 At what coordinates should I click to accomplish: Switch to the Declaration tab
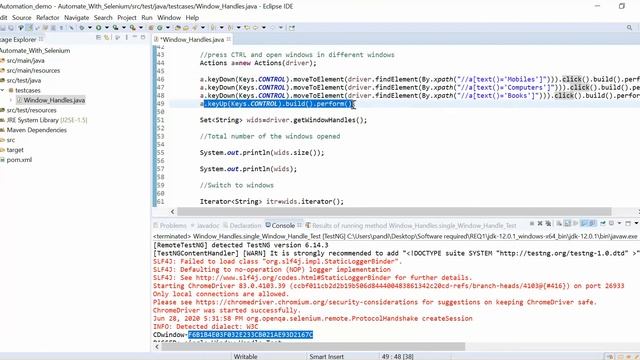(x=242, y=225)
